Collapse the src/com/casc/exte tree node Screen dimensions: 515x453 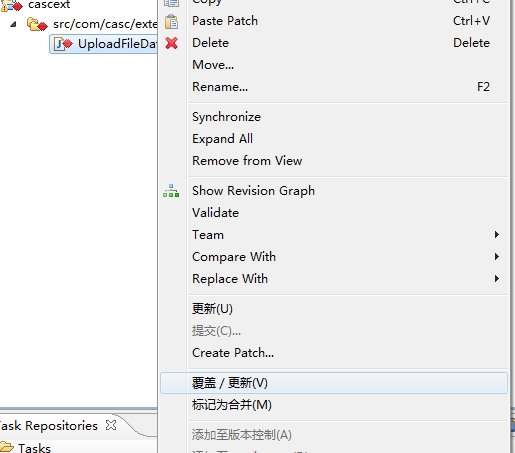pos(13,24)
